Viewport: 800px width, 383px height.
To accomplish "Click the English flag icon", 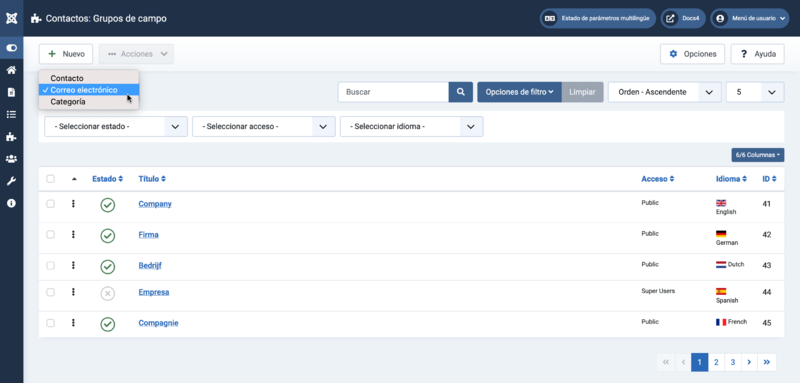I will tap(721, 203).
